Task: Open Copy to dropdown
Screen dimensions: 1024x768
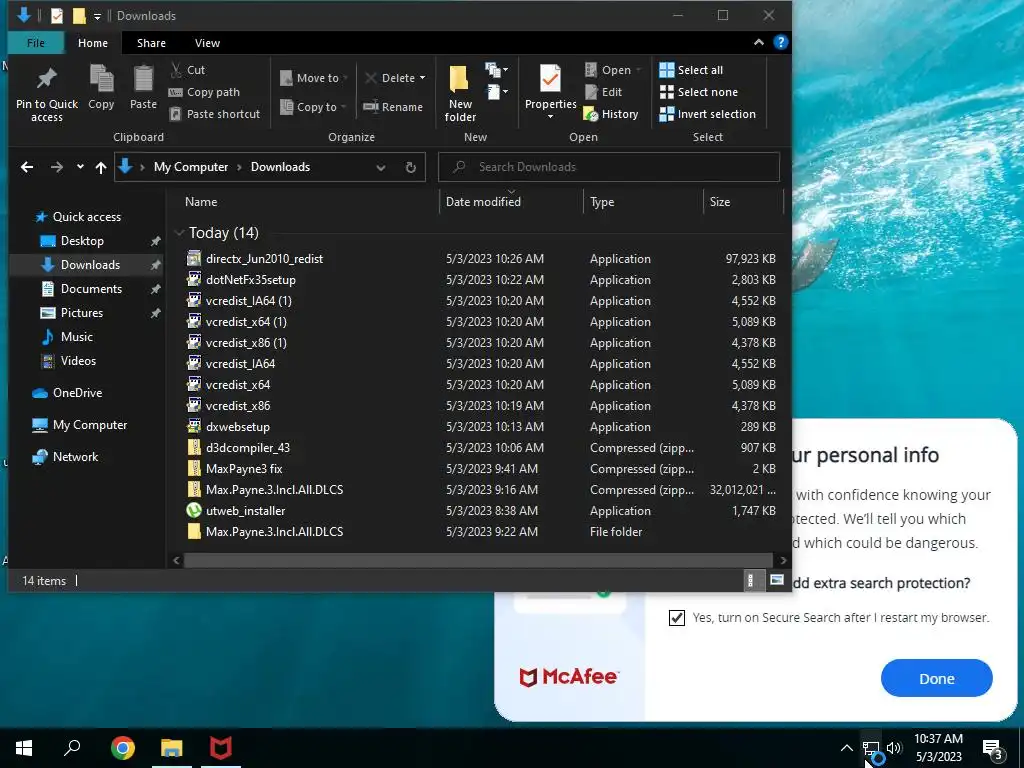Action: pyautogui.click(x=313, y=107)
